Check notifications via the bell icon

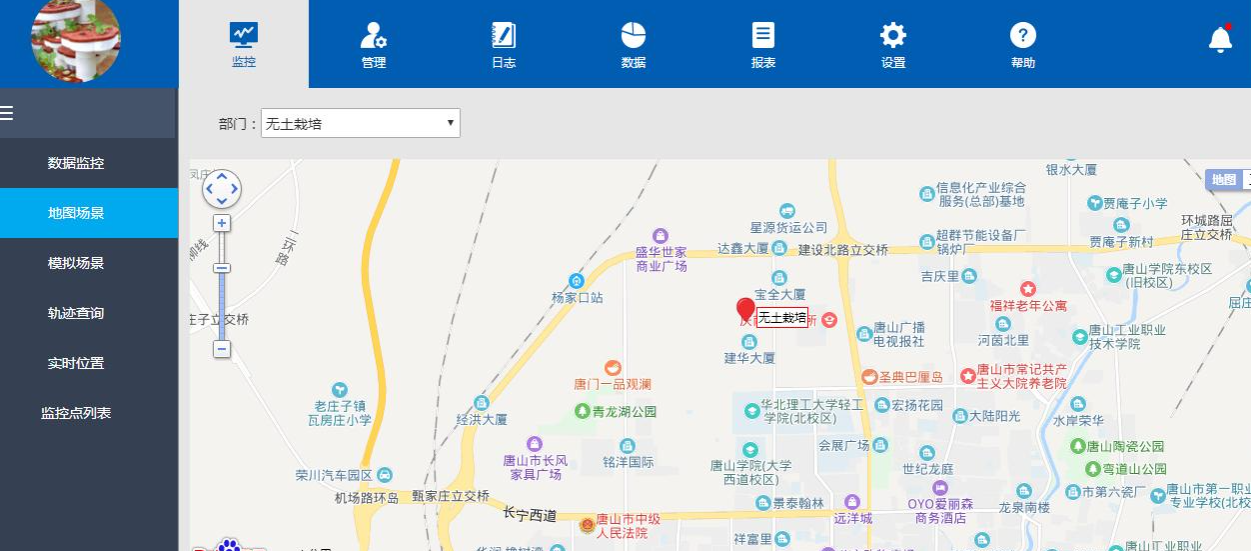(1220, 38)
